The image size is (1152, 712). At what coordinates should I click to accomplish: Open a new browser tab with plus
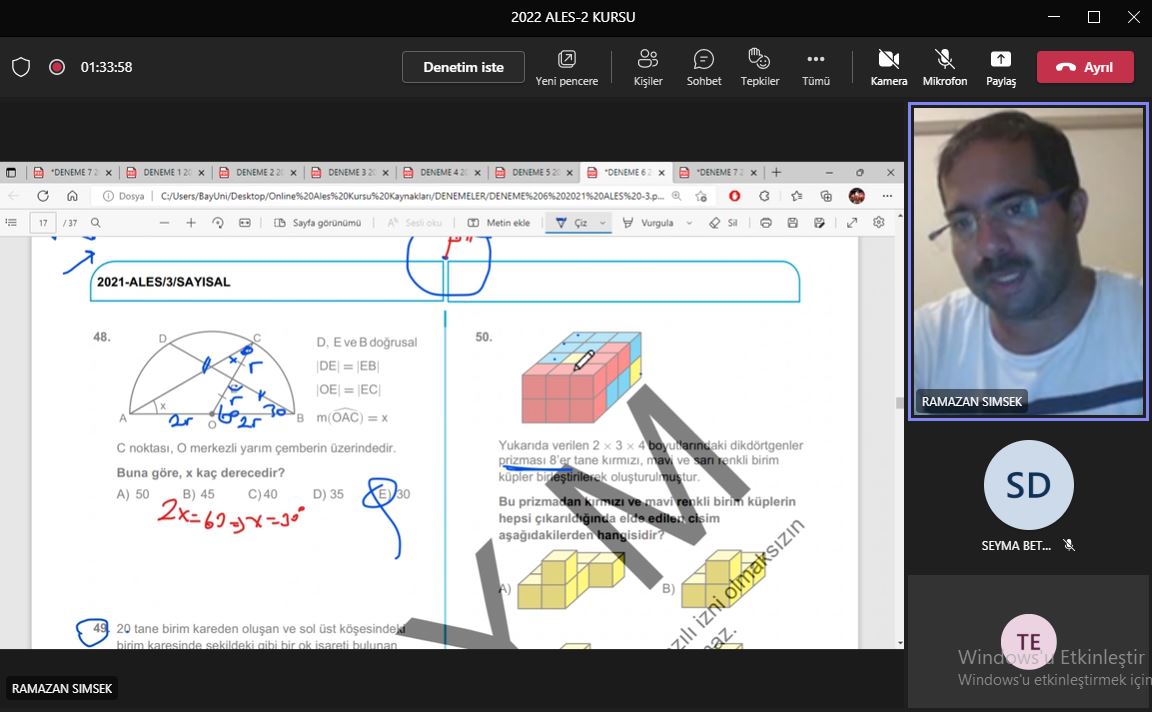(x=776, y=173)
